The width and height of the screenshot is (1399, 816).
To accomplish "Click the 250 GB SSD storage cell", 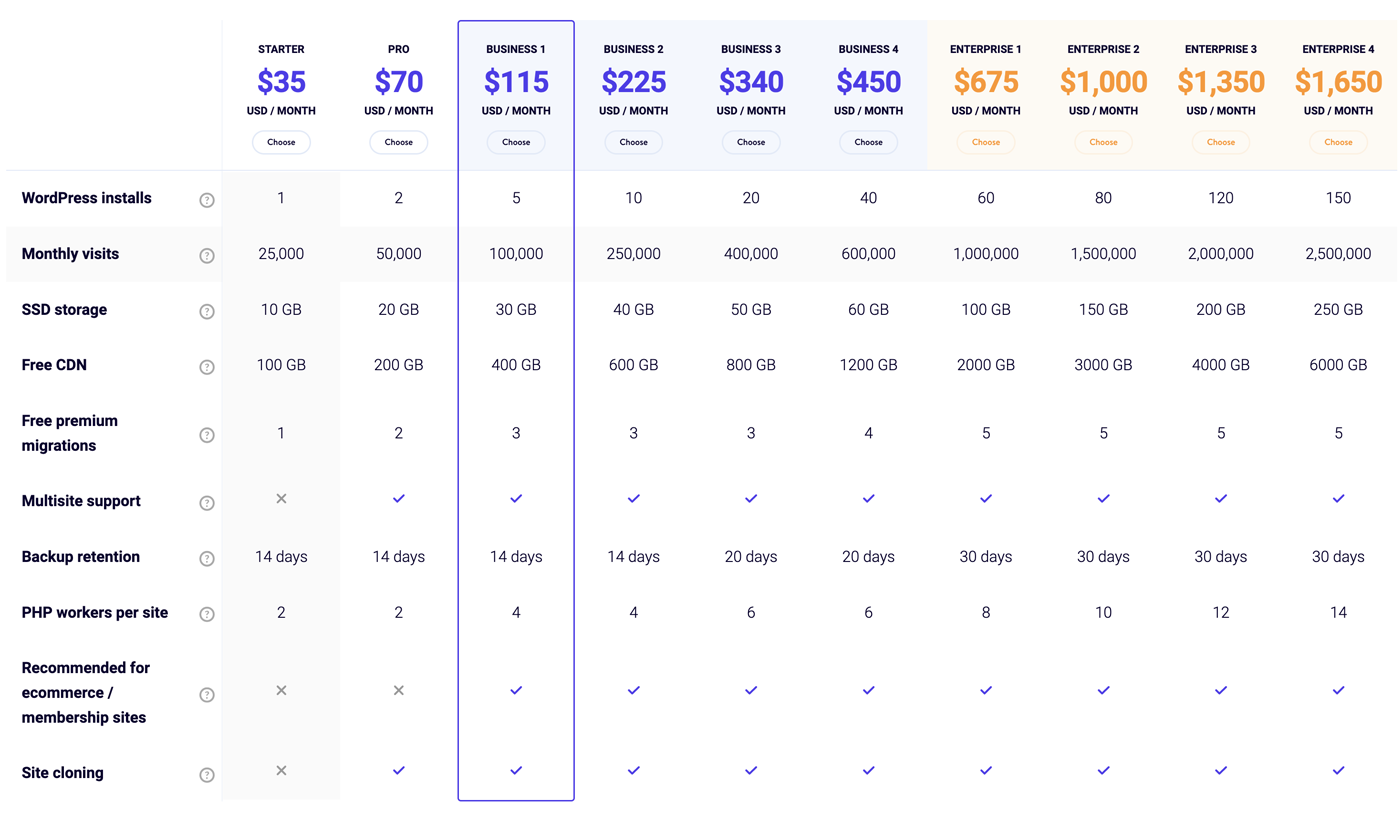I will click(1338, 310).
